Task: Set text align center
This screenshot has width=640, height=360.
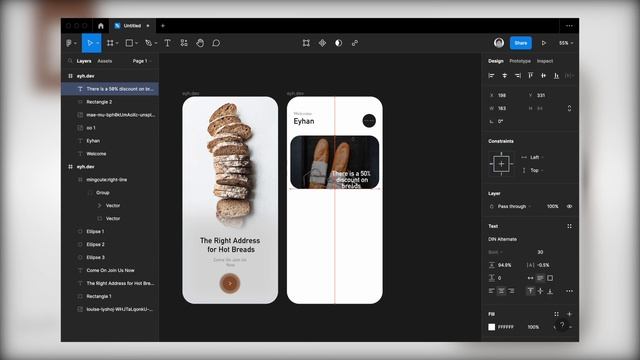Action: (x=501, y=291)
